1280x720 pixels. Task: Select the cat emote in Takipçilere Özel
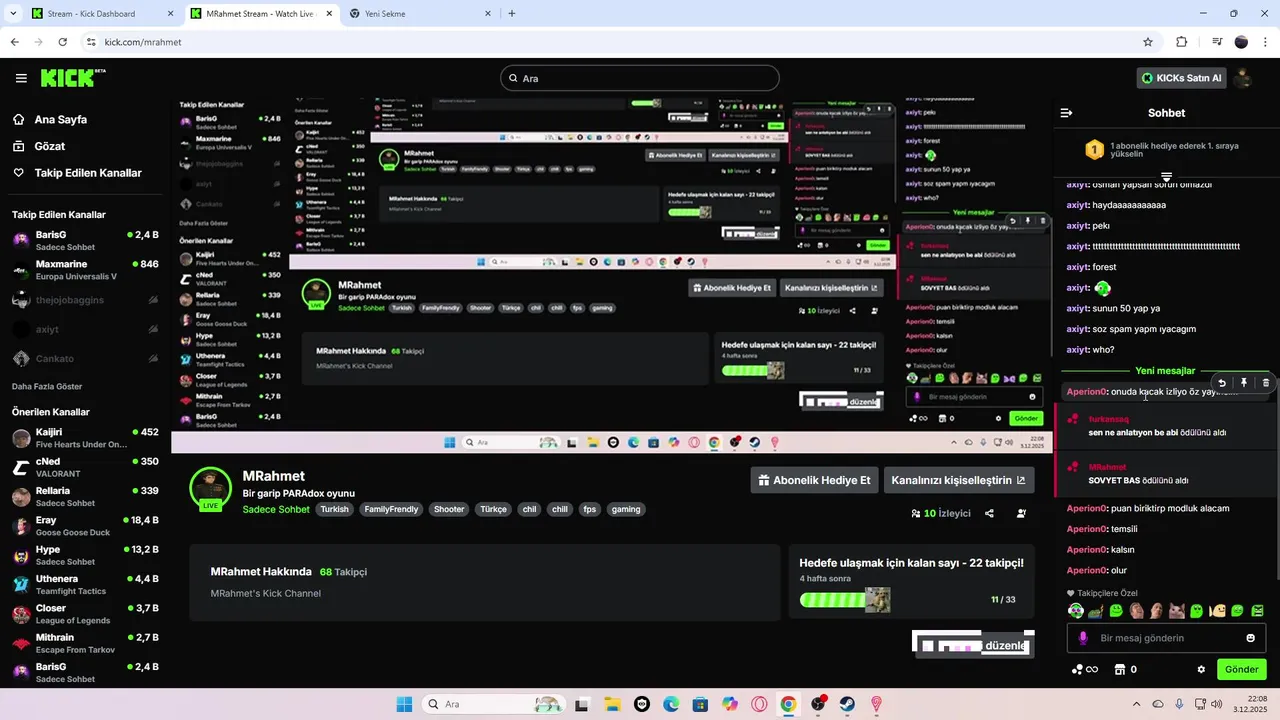(1178, 610)
